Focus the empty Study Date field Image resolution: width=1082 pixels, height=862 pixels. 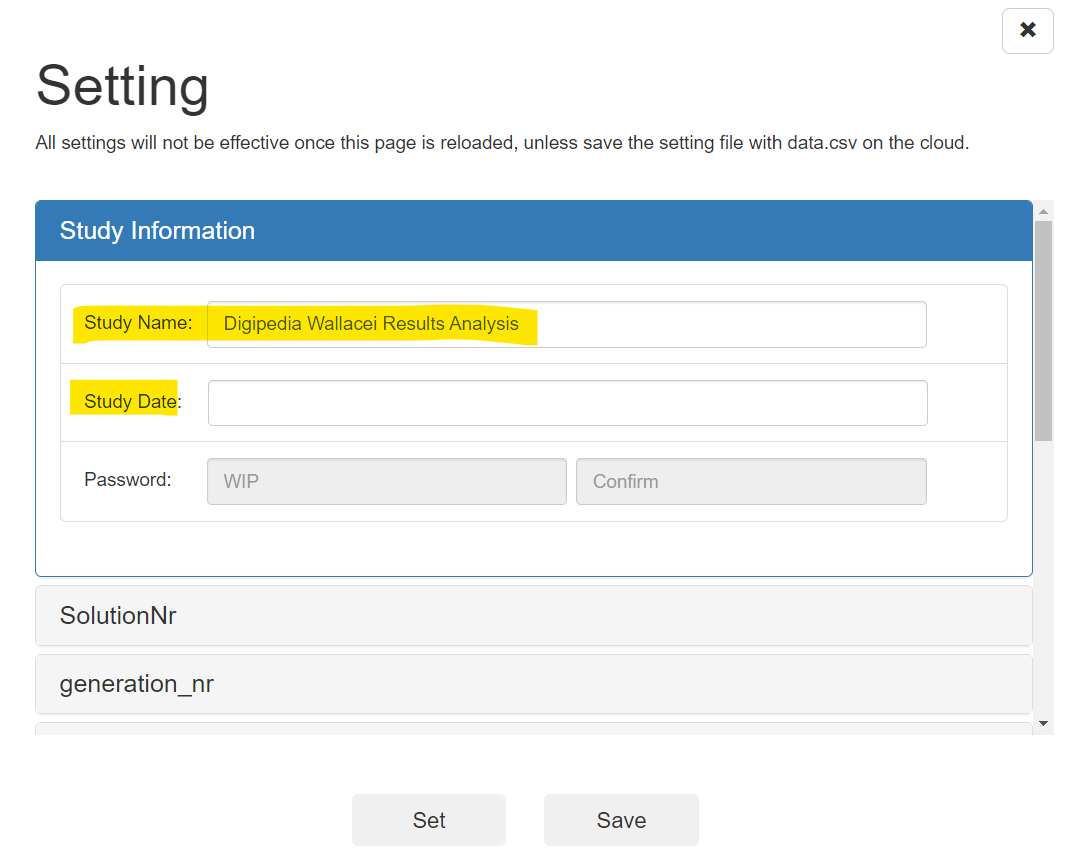[x=567, y=403]
